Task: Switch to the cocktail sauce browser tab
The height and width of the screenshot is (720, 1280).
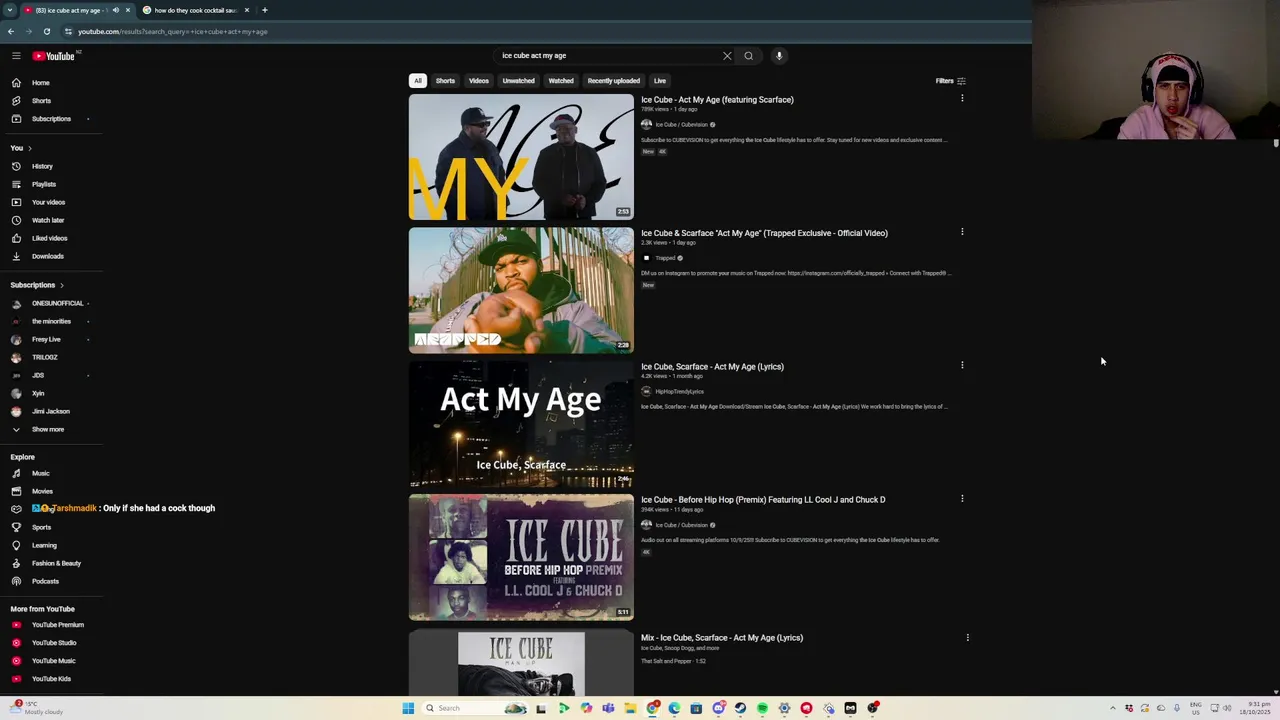Action: click(x=195, y=10)
